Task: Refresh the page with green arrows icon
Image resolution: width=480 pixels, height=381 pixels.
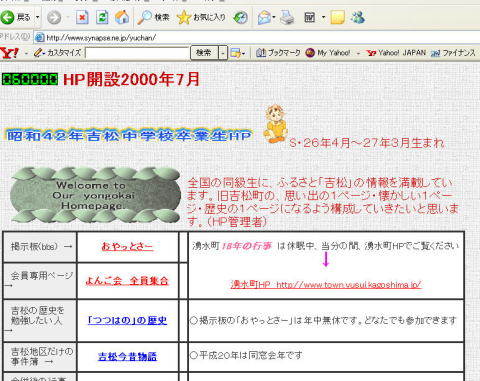Action: (x=102, y=17)
